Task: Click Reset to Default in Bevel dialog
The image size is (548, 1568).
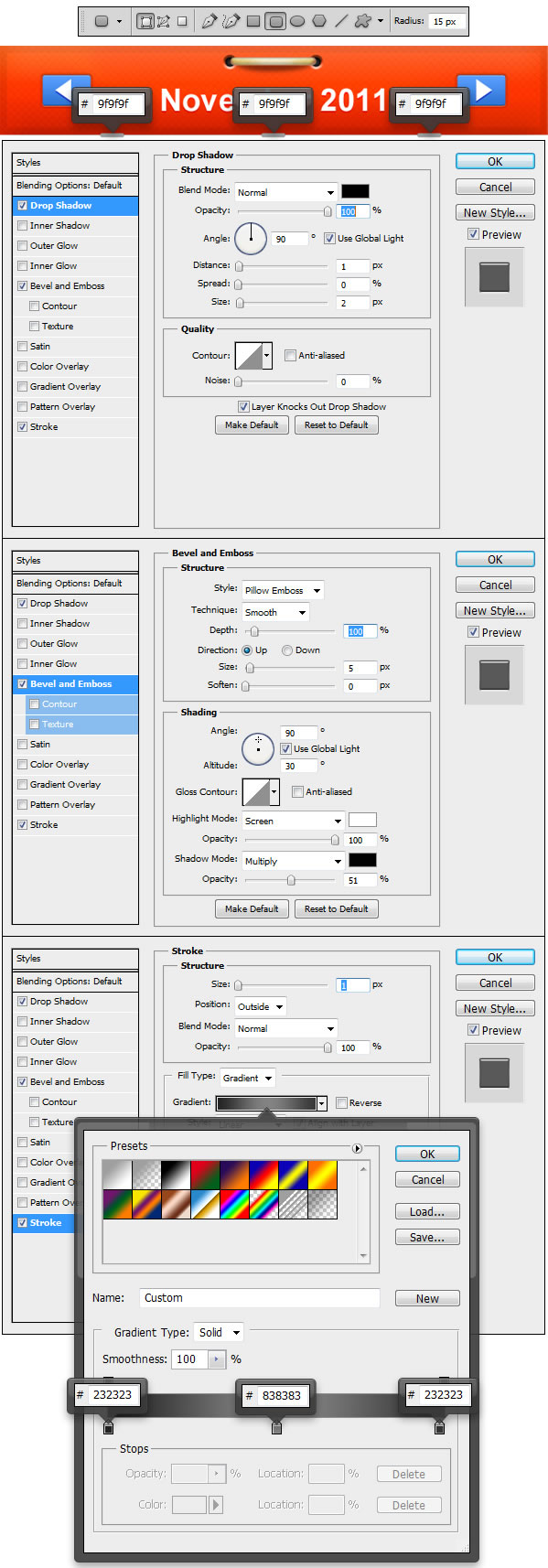Action: point(336,909)
